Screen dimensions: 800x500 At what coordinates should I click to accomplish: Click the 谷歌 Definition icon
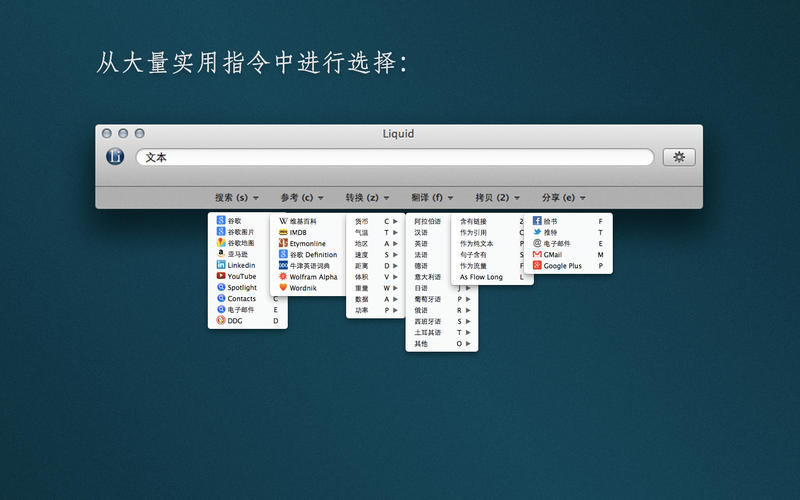coord(283,254)
